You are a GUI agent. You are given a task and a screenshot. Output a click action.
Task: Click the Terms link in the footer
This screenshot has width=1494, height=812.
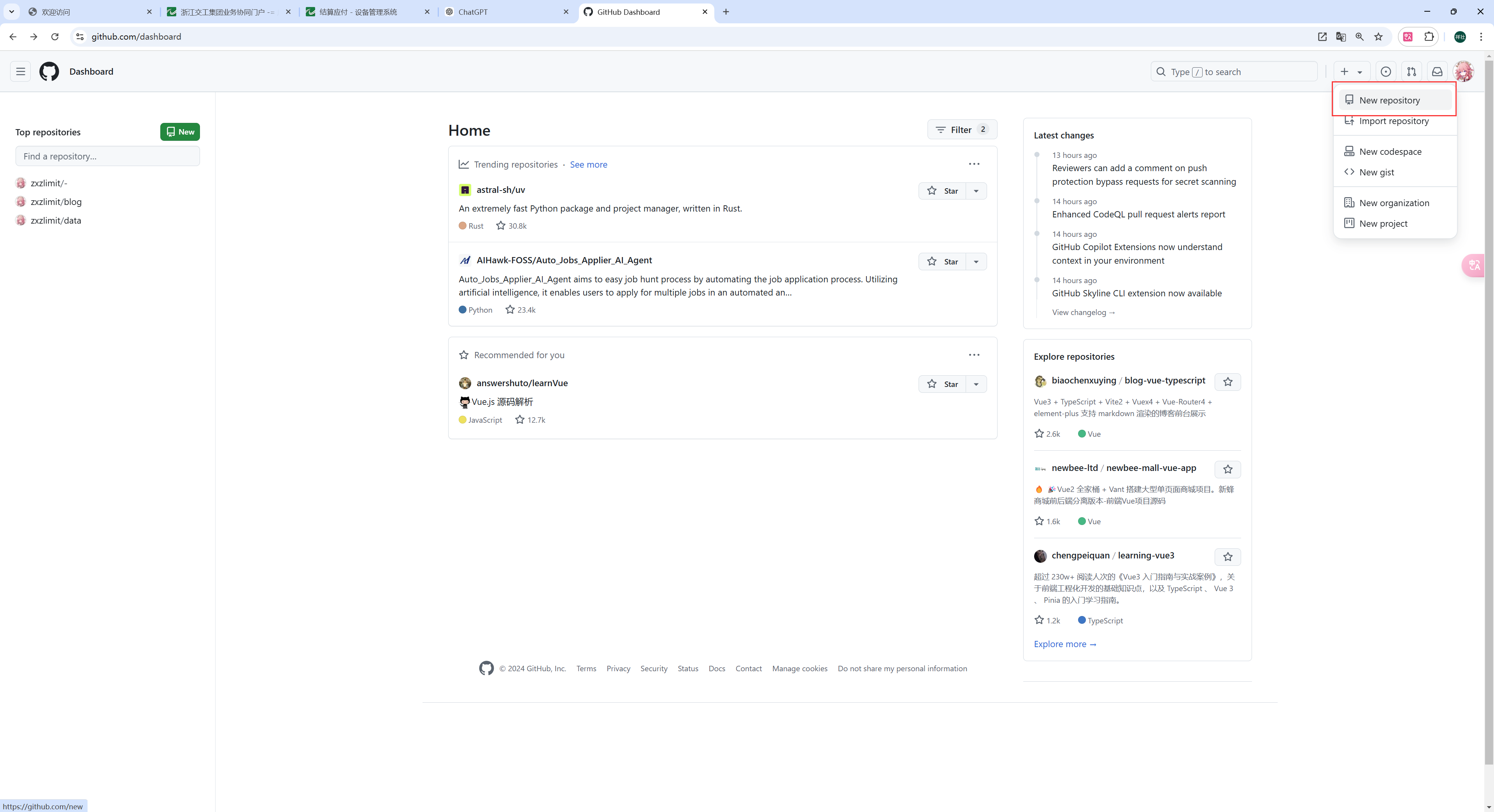pyautogui.click(x=586, y=668)
